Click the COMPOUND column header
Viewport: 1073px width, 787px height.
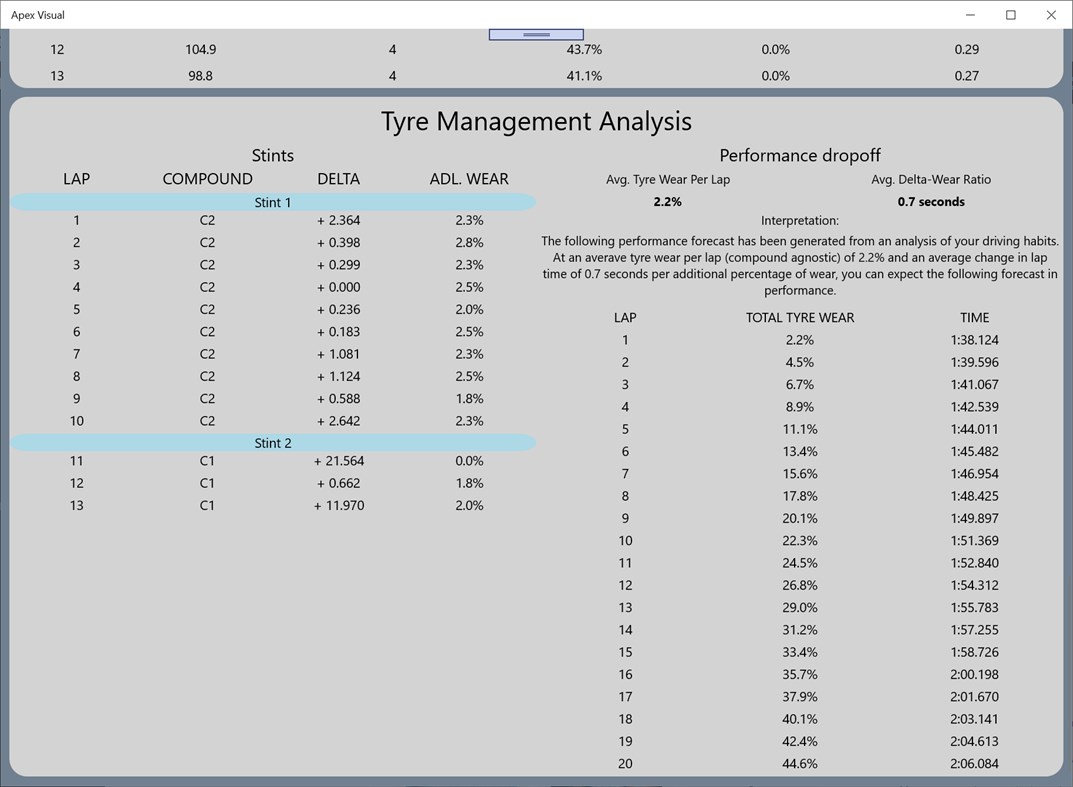[207, 179]
